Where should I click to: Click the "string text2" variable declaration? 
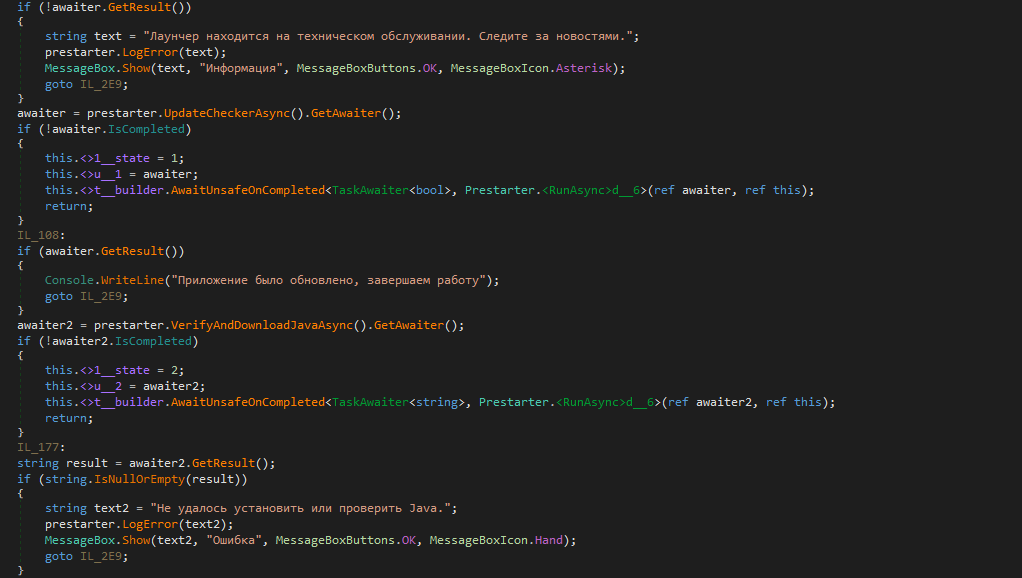tap(87, 508)
